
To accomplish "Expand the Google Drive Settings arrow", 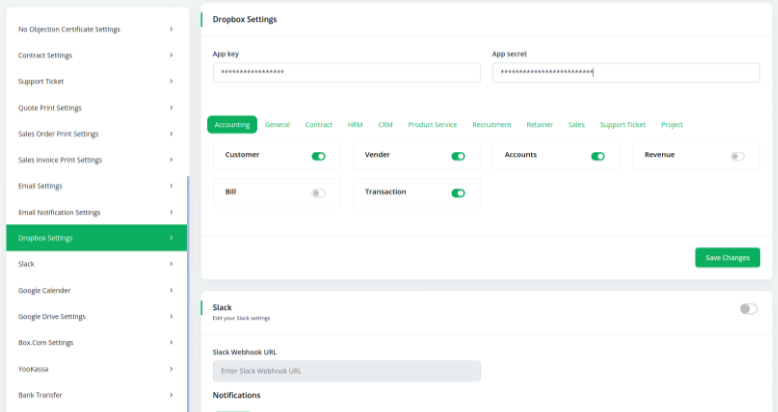I will pyautogui.click(x=171, y=317).
